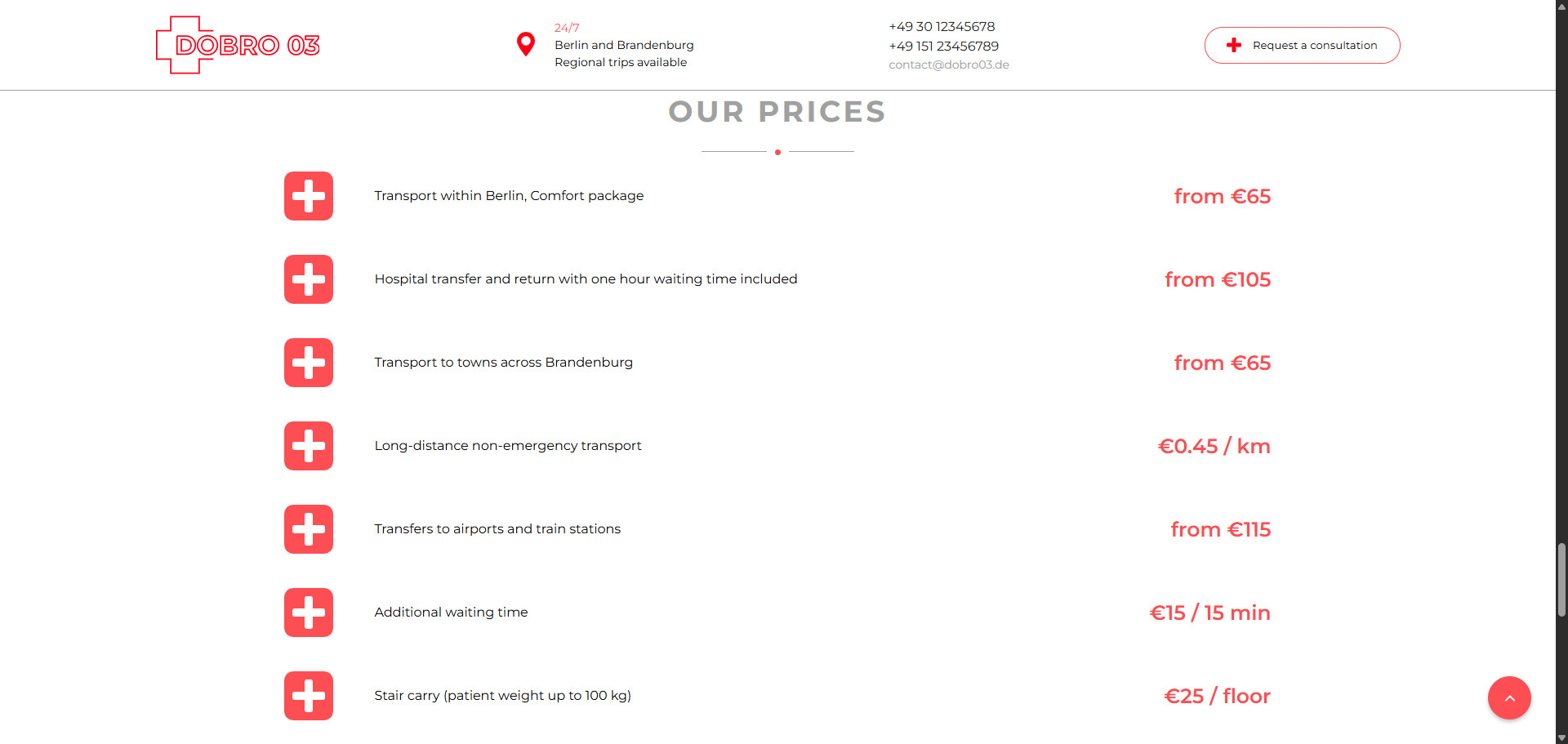Click the scrollbar down arrow
The width and height of the screenshot is (1568, 744).
click(1561, 738)
